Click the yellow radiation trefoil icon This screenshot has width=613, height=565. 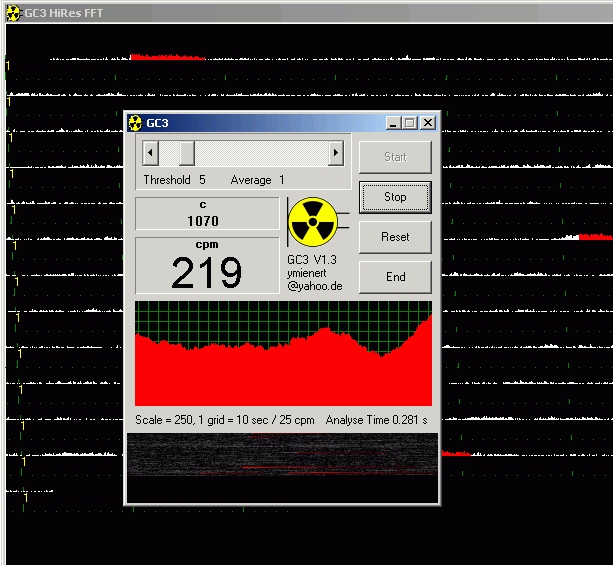(x=312, y=221)
